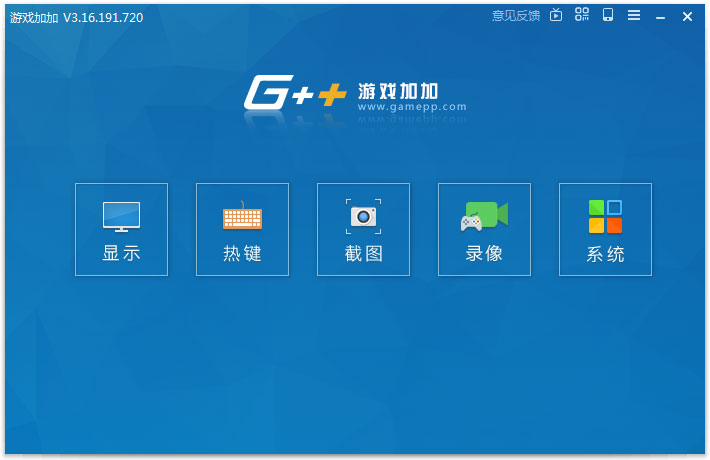Click the mobile phone icon
The image size is (710, 460).
point(608,15)
